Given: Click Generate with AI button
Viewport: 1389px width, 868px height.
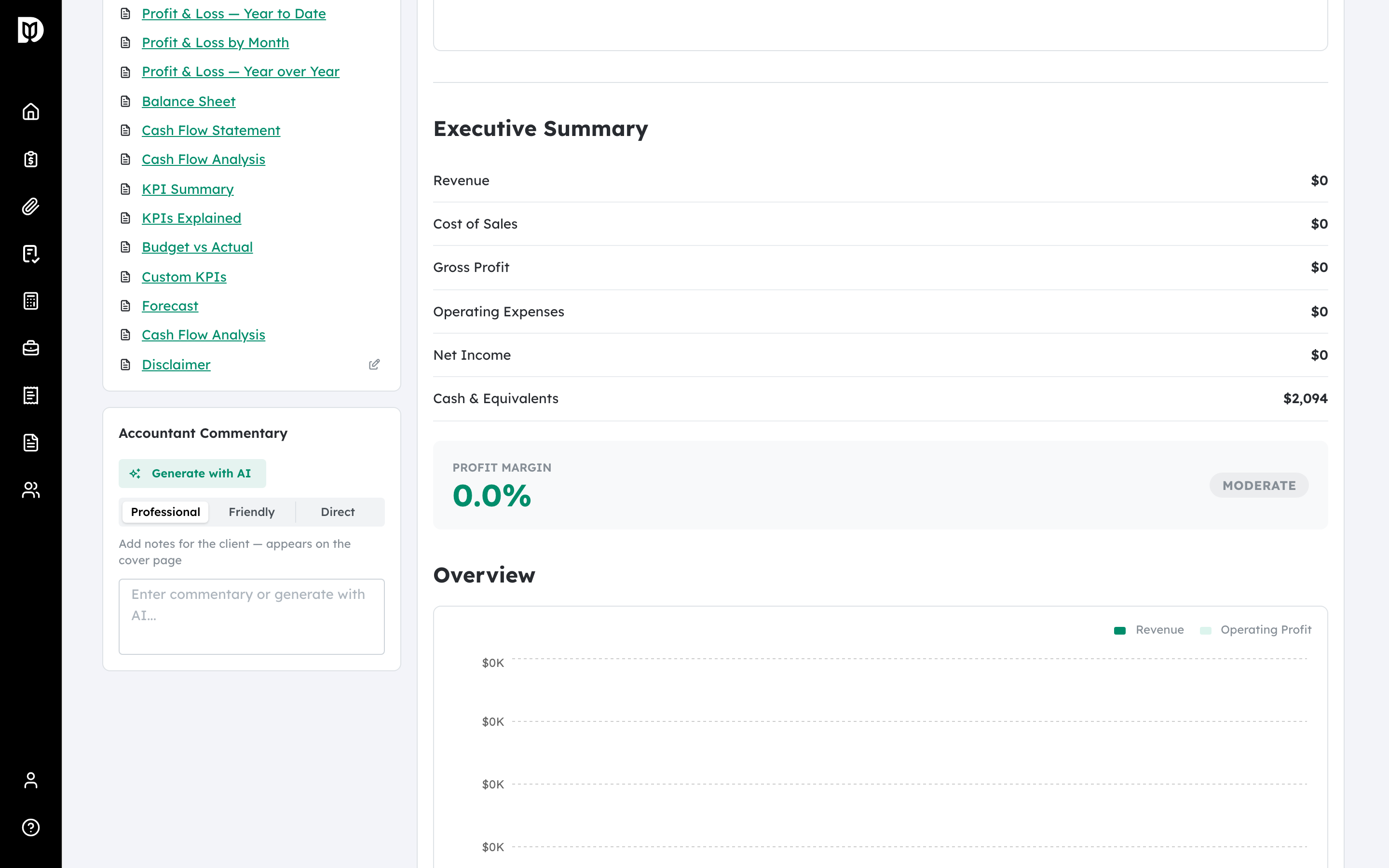Looking at the screenshot, I should pyautogui.click(x=192, y=474).
